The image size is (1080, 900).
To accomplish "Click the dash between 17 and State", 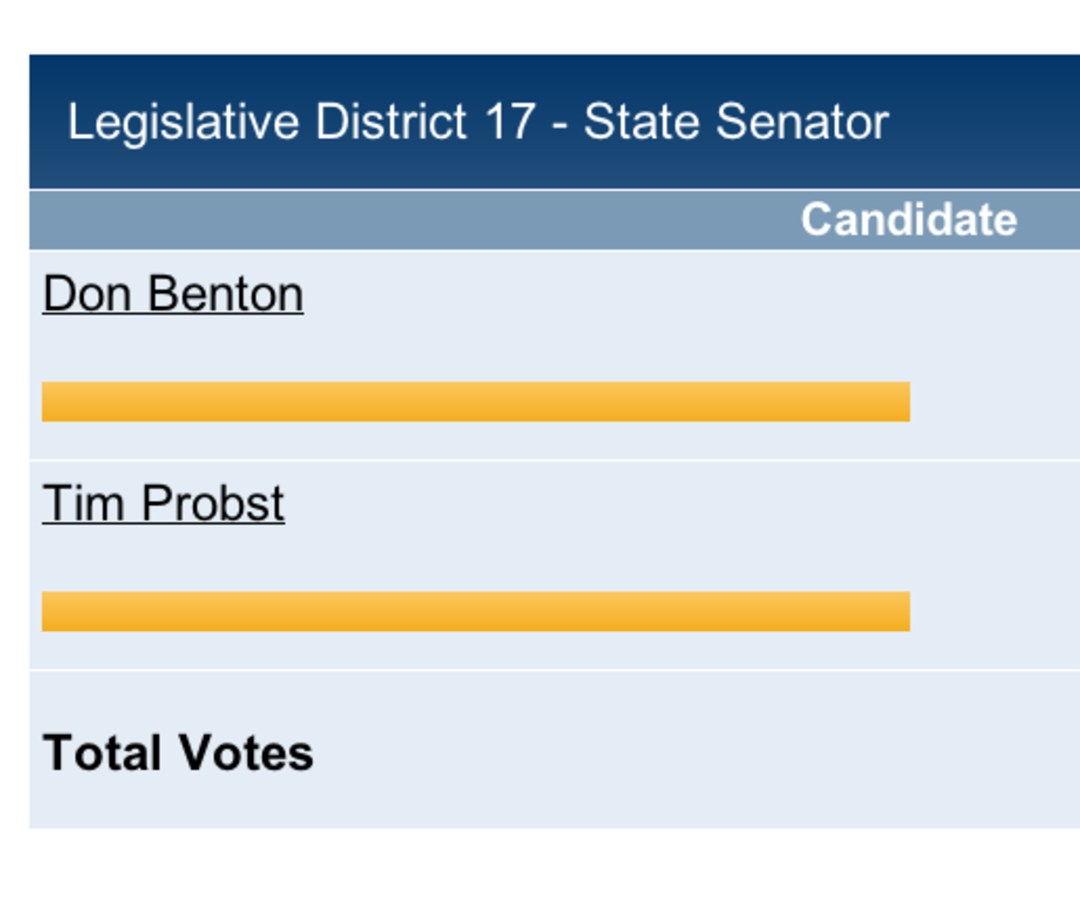I will pos(560,126).
